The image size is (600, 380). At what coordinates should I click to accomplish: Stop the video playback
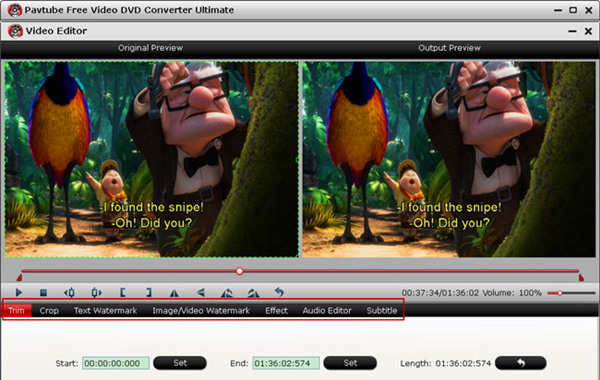(x=43, y=293)
